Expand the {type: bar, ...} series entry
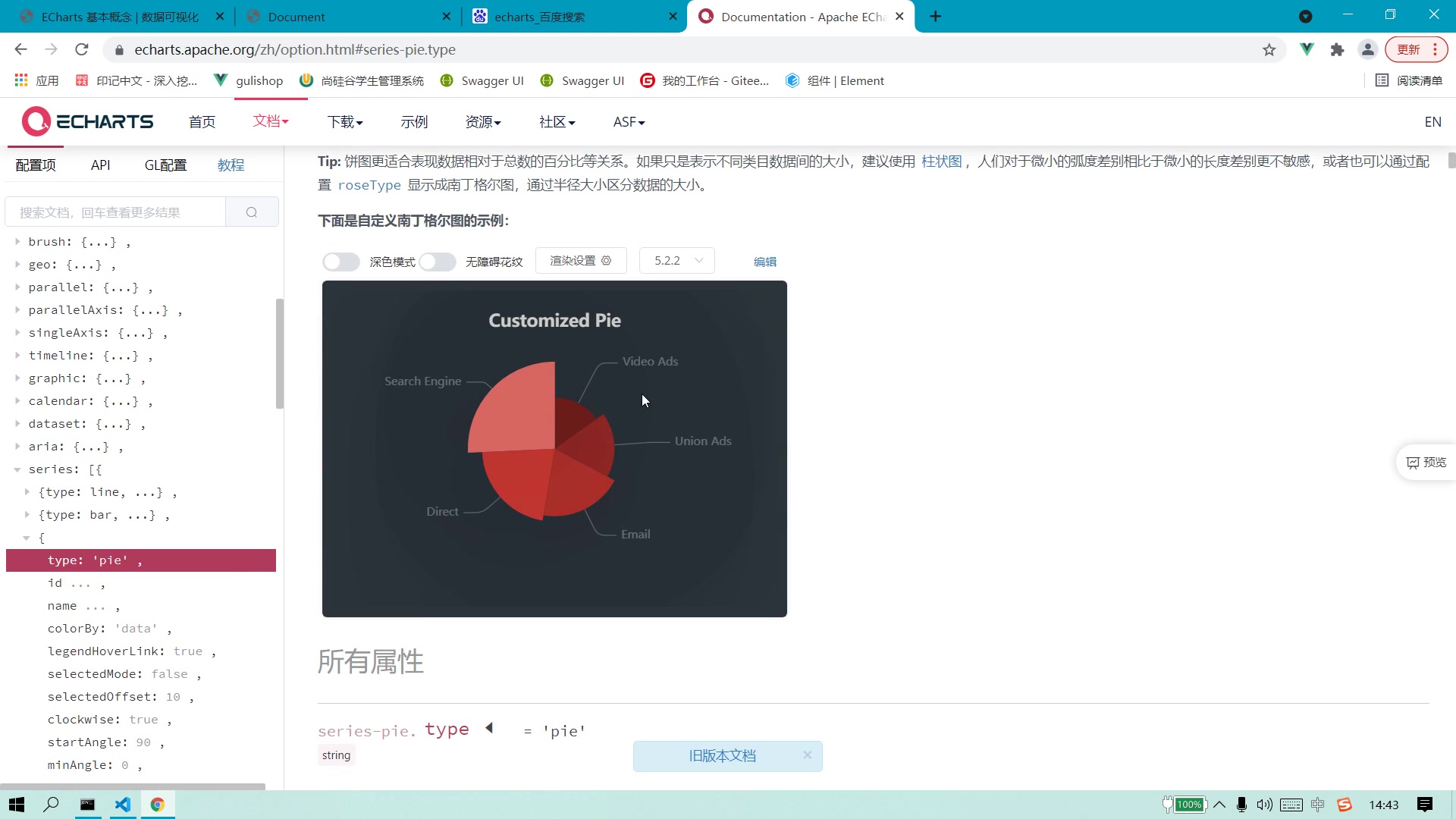Image resolution: width=1456 pixels, height=819 pixels. (27, 515)
